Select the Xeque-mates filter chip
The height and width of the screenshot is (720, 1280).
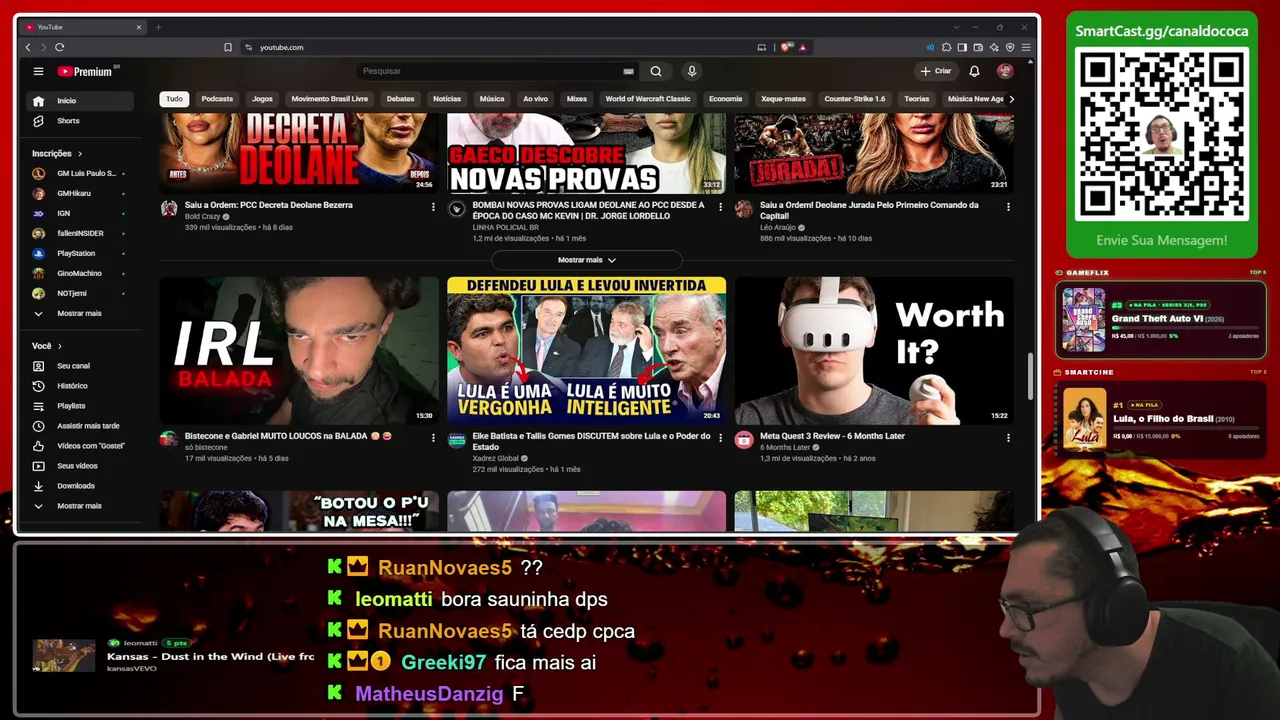tap(783, 99)
